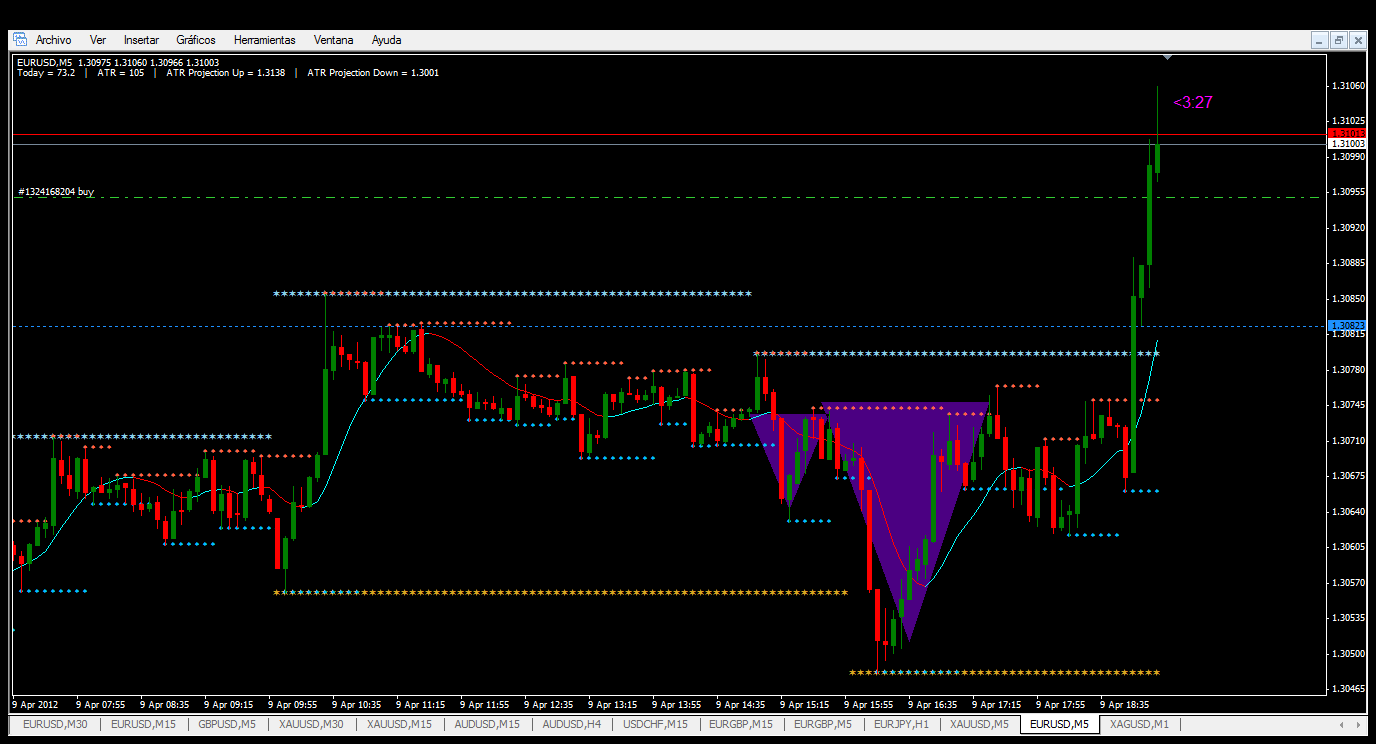Viewport: 1376px width, 744px height.
Task: Expand the Herramientas menu
Action: pos(265,40)
